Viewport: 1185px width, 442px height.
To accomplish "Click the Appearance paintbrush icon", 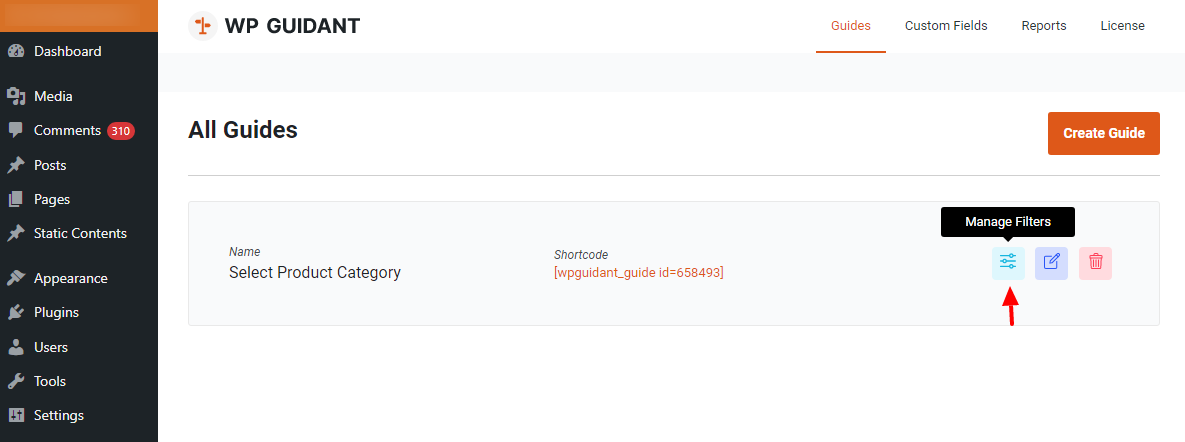I will [16, 279].
